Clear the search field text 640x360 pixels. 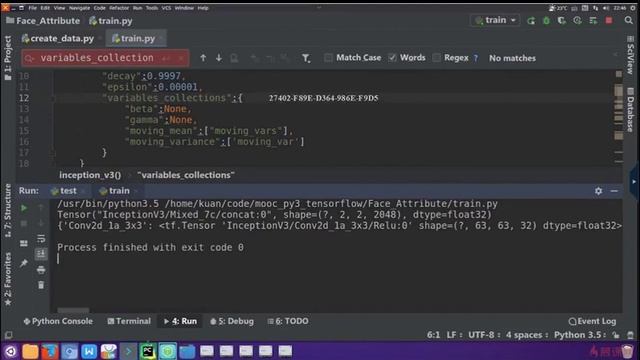click(x=181, y=58)
